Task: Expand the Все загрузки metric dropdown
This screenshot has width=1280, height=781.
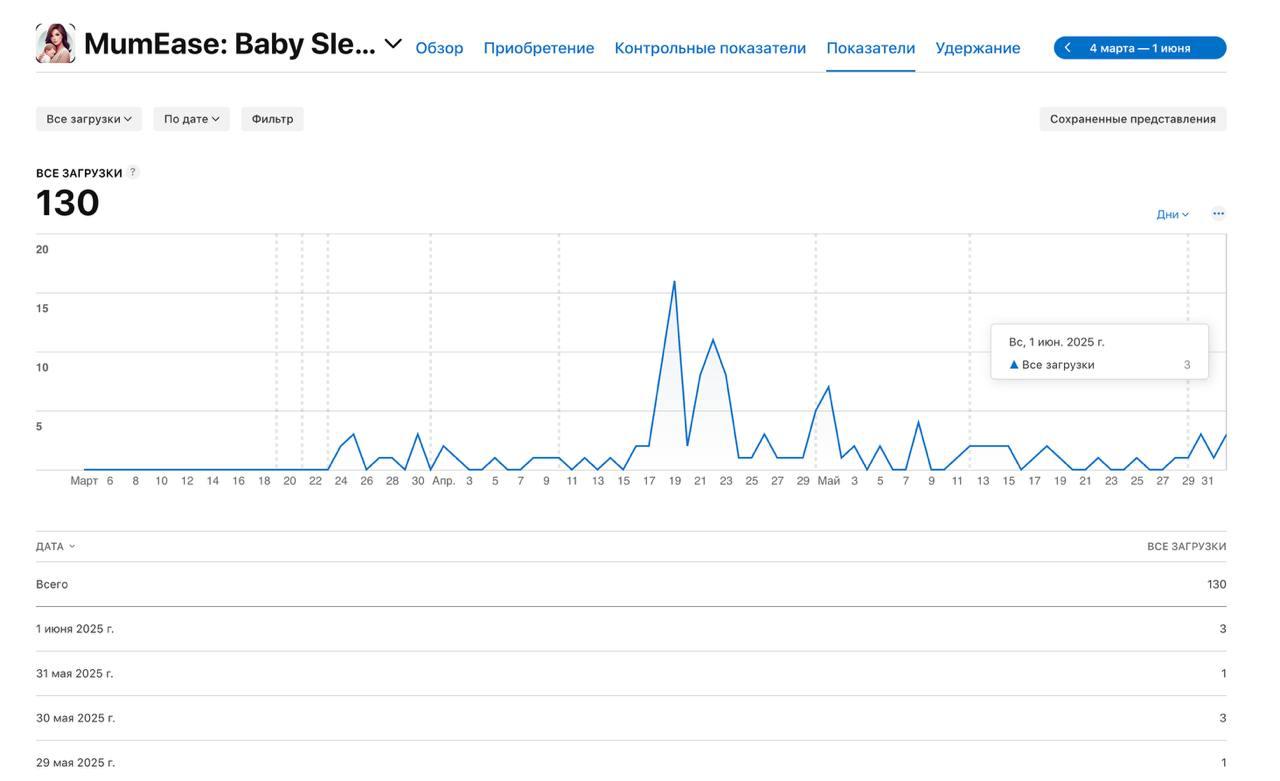Action: (89, 119)
